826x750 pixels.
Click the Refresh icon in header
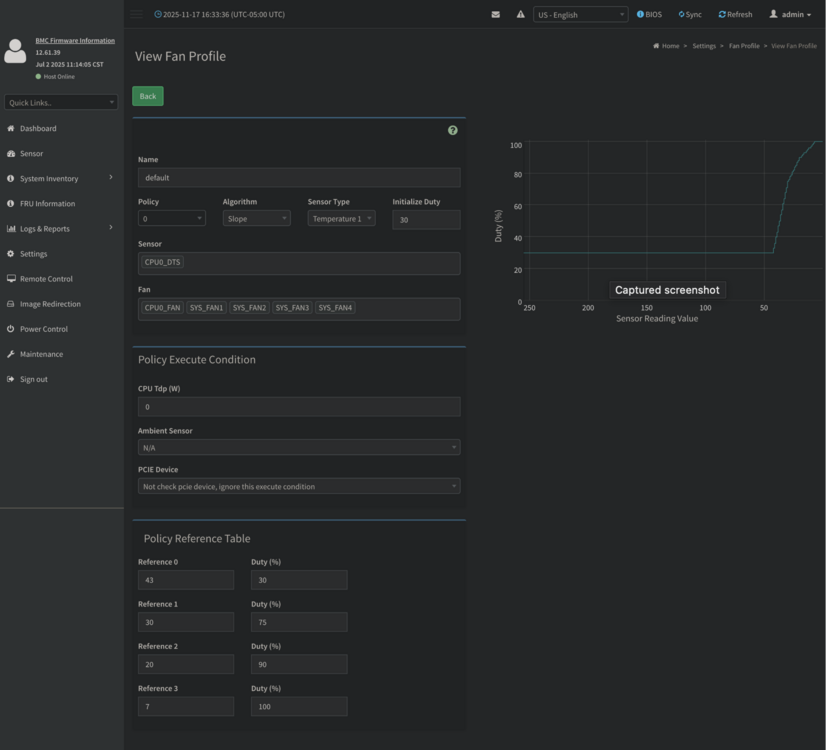[x=722, y=14]
